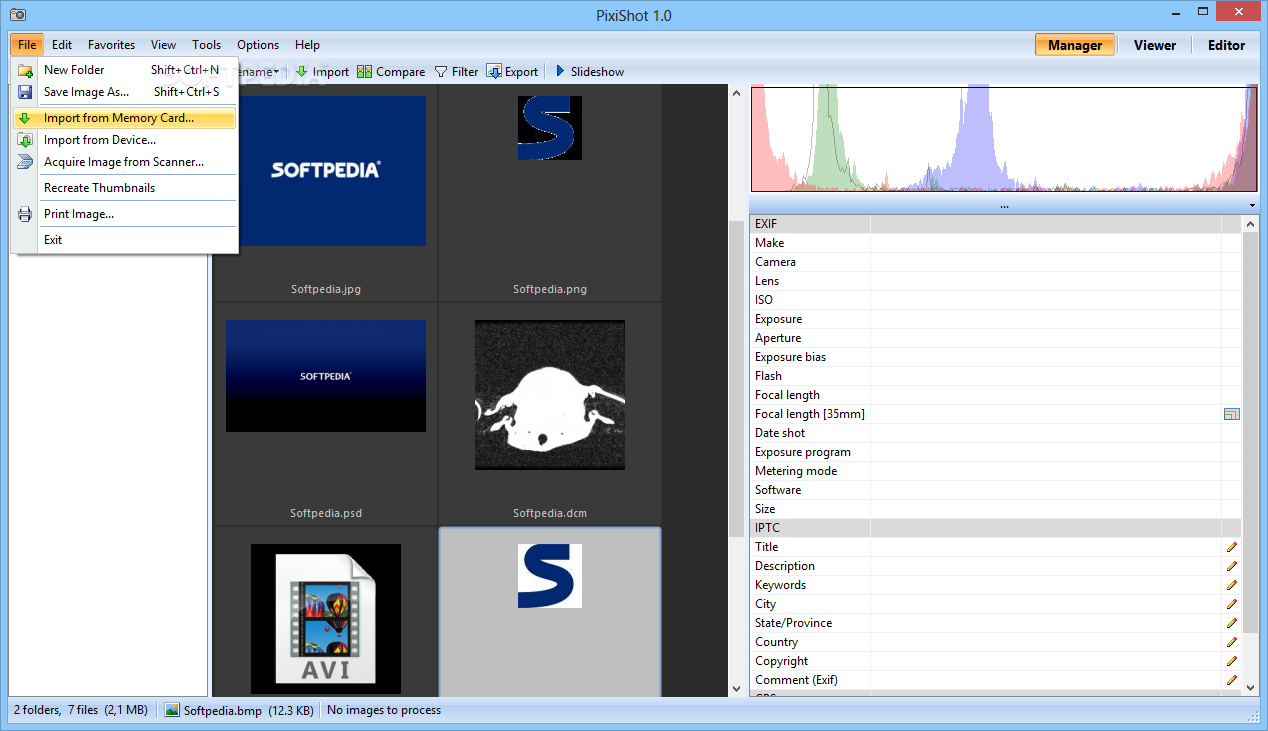
Task: Click the Import toolbar button label
Action: [331, 72]
